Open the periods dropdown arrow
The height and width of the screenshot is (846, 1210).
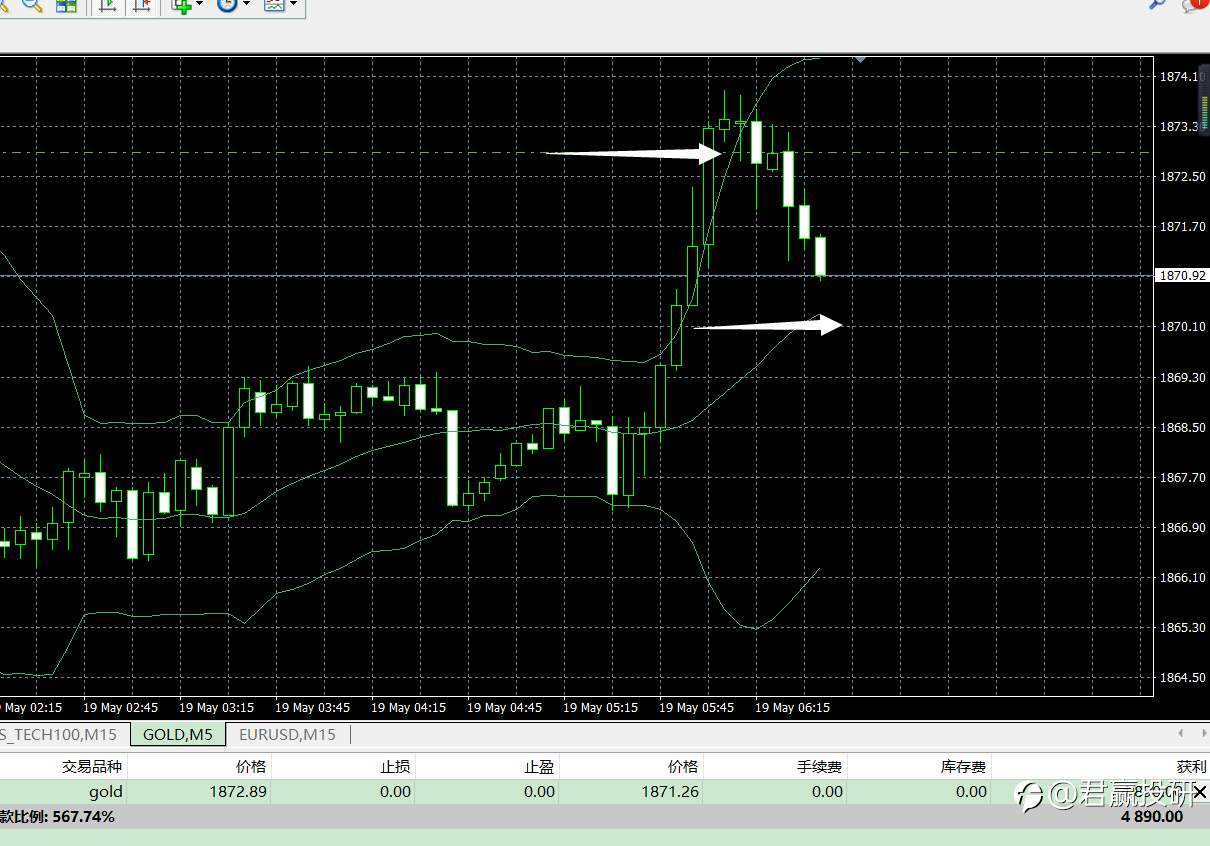coord(246,4)
